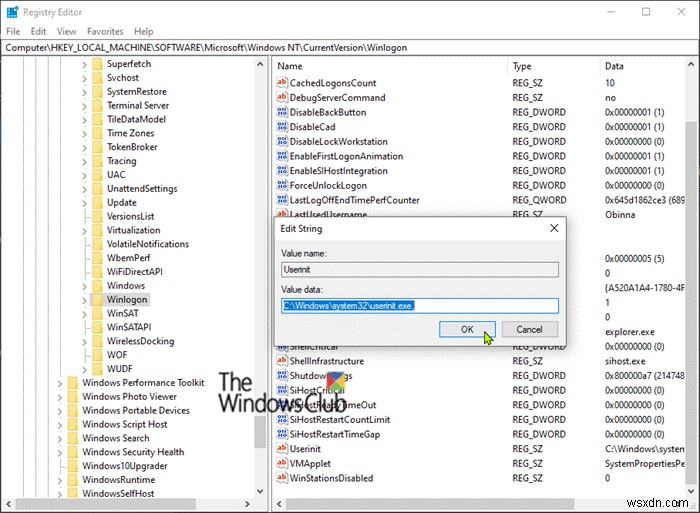Click the tree pane scroll down arrow
The image size is (700, 513).
click(x=260, y=491)
